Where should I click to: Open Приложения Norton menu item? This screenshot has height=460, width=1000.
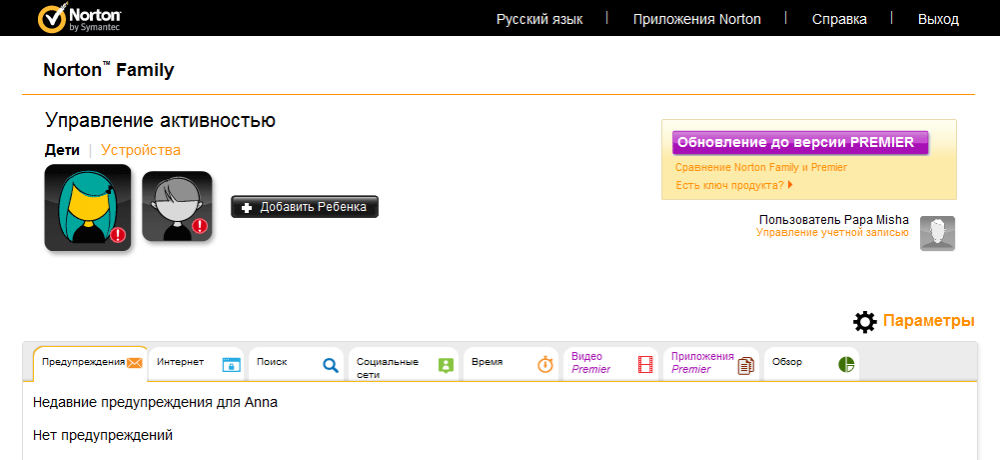pyautogui.click(x=697, y=19)
